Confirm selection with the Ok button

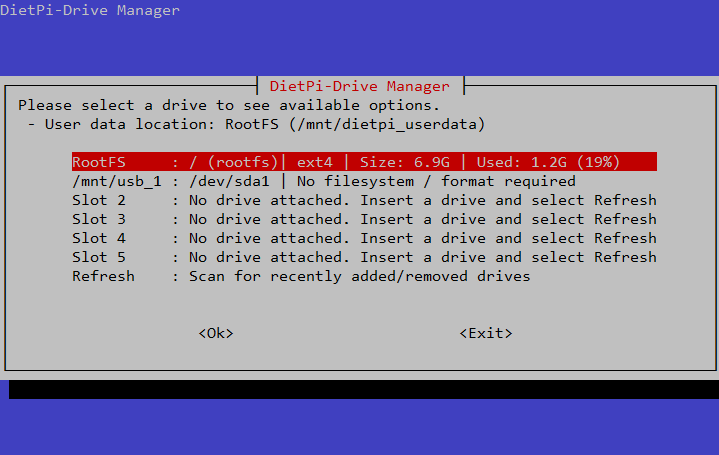click(x=216, y=333)
